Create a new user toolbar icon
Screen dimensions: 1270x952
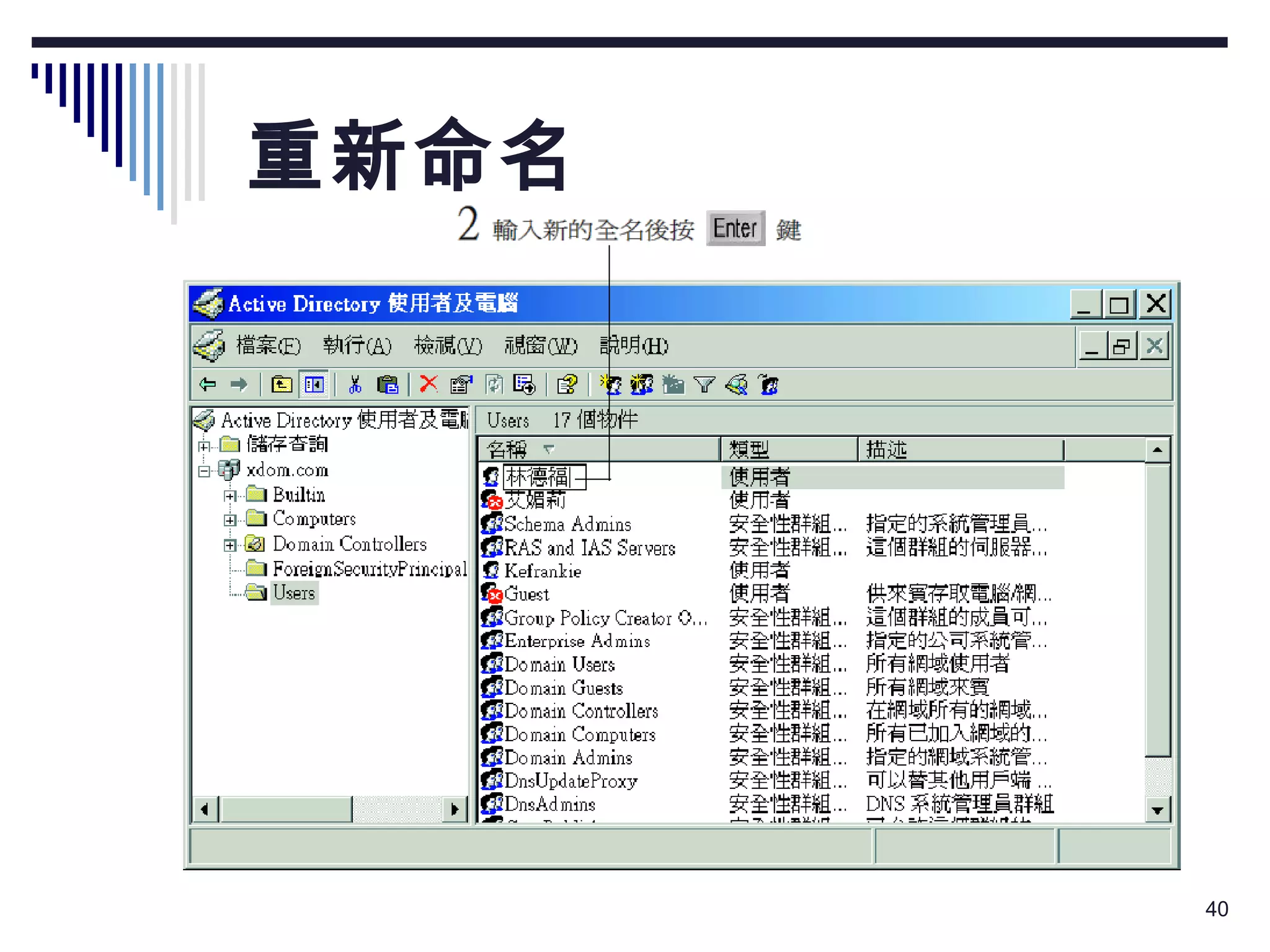pyautogui.click(x=611, y=385)
